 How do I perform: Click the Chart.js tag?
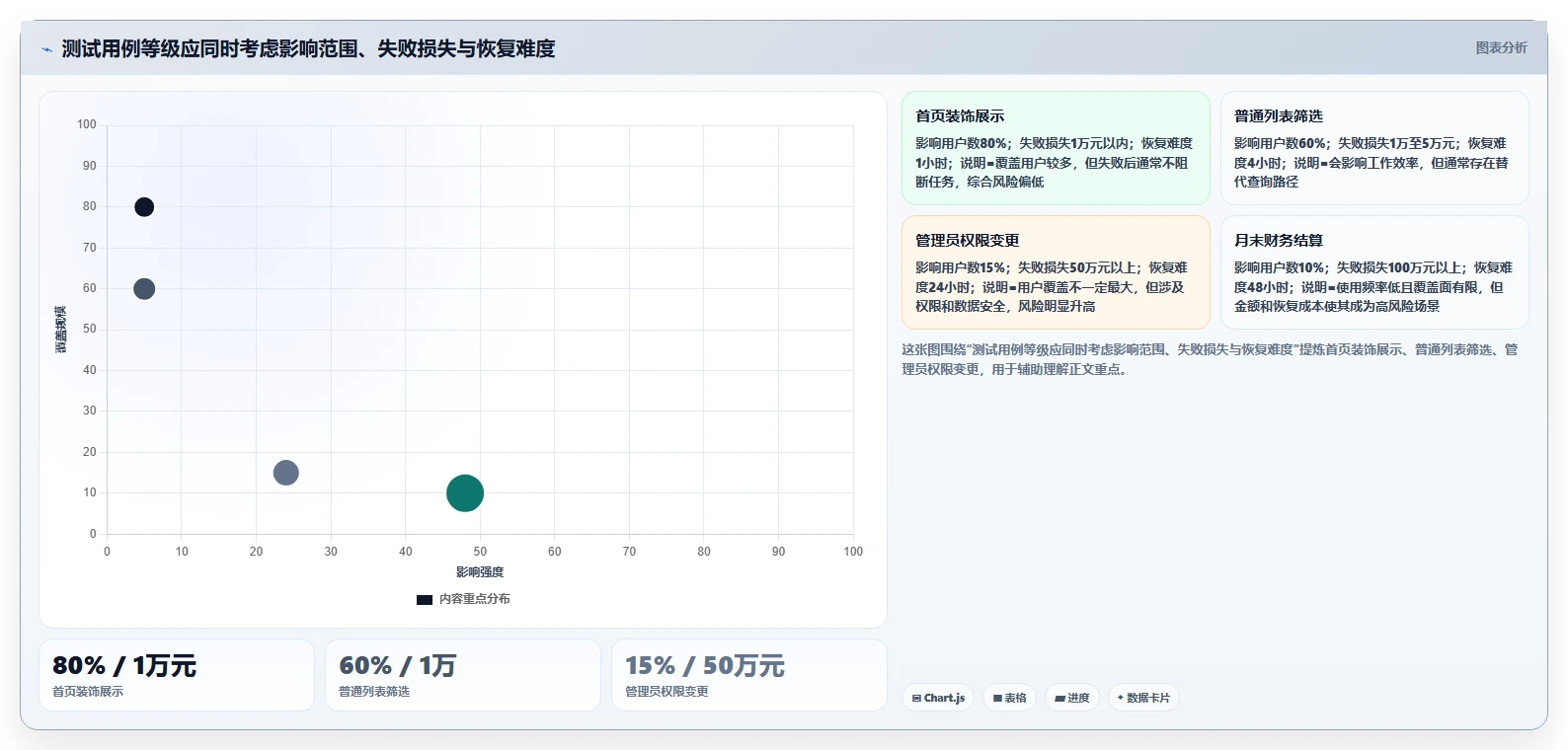[x=938, y=698]
